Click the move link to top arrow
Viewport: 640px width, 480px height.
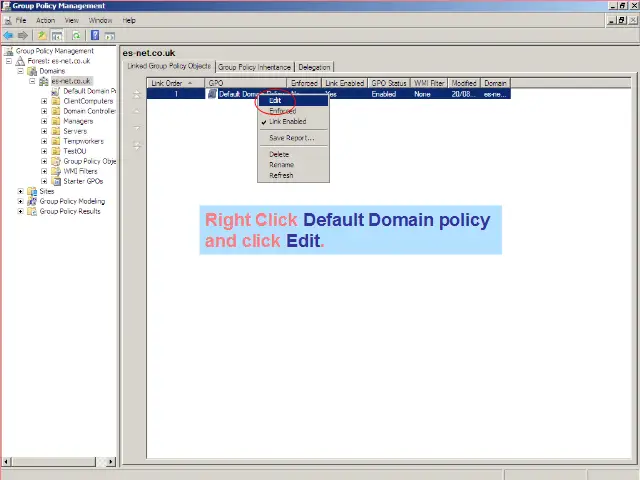tap(137, 95)
